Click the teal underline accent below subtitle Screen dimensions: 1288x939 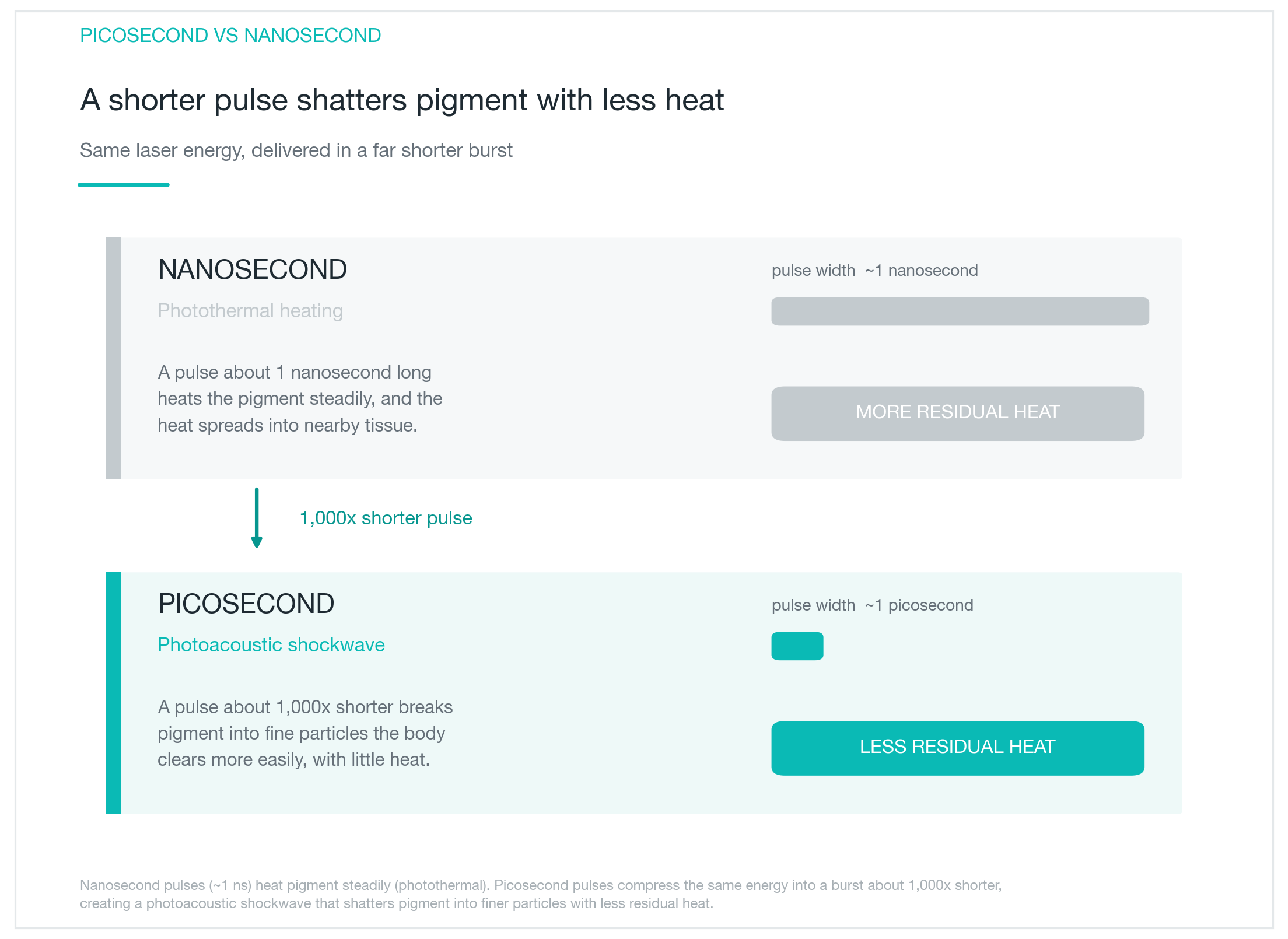(x=124, y=184)
